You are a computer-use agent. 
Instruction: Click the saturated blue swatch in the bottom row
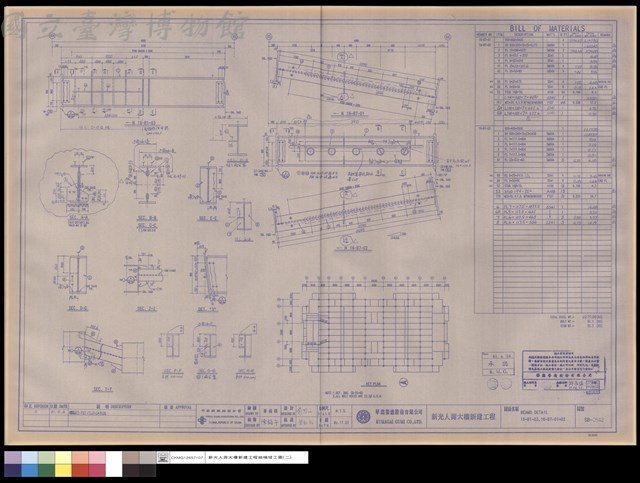click(29, 470)
